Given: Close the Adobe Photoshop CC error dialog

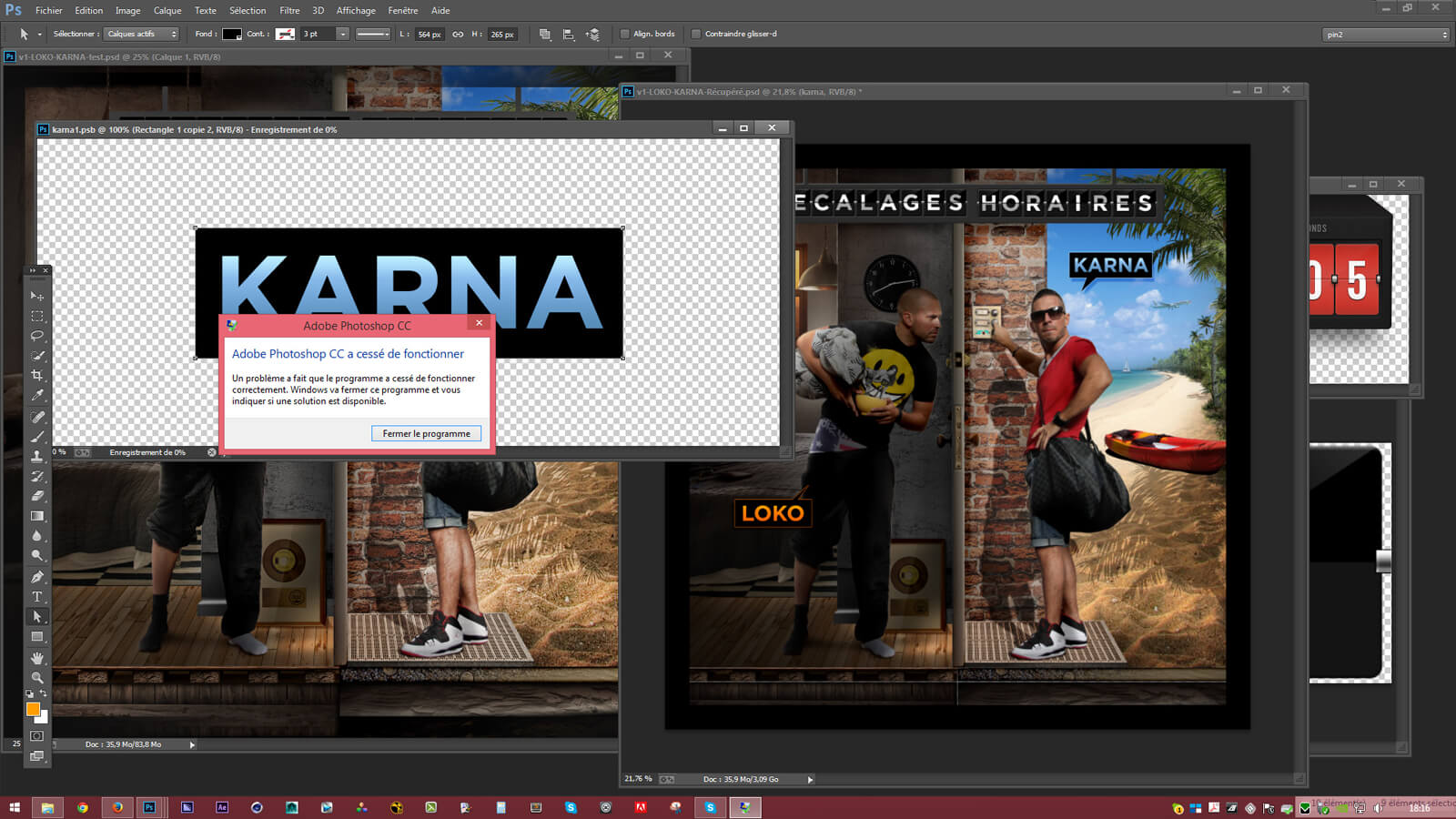Looking at the screenshot, I should pos(479,323).
